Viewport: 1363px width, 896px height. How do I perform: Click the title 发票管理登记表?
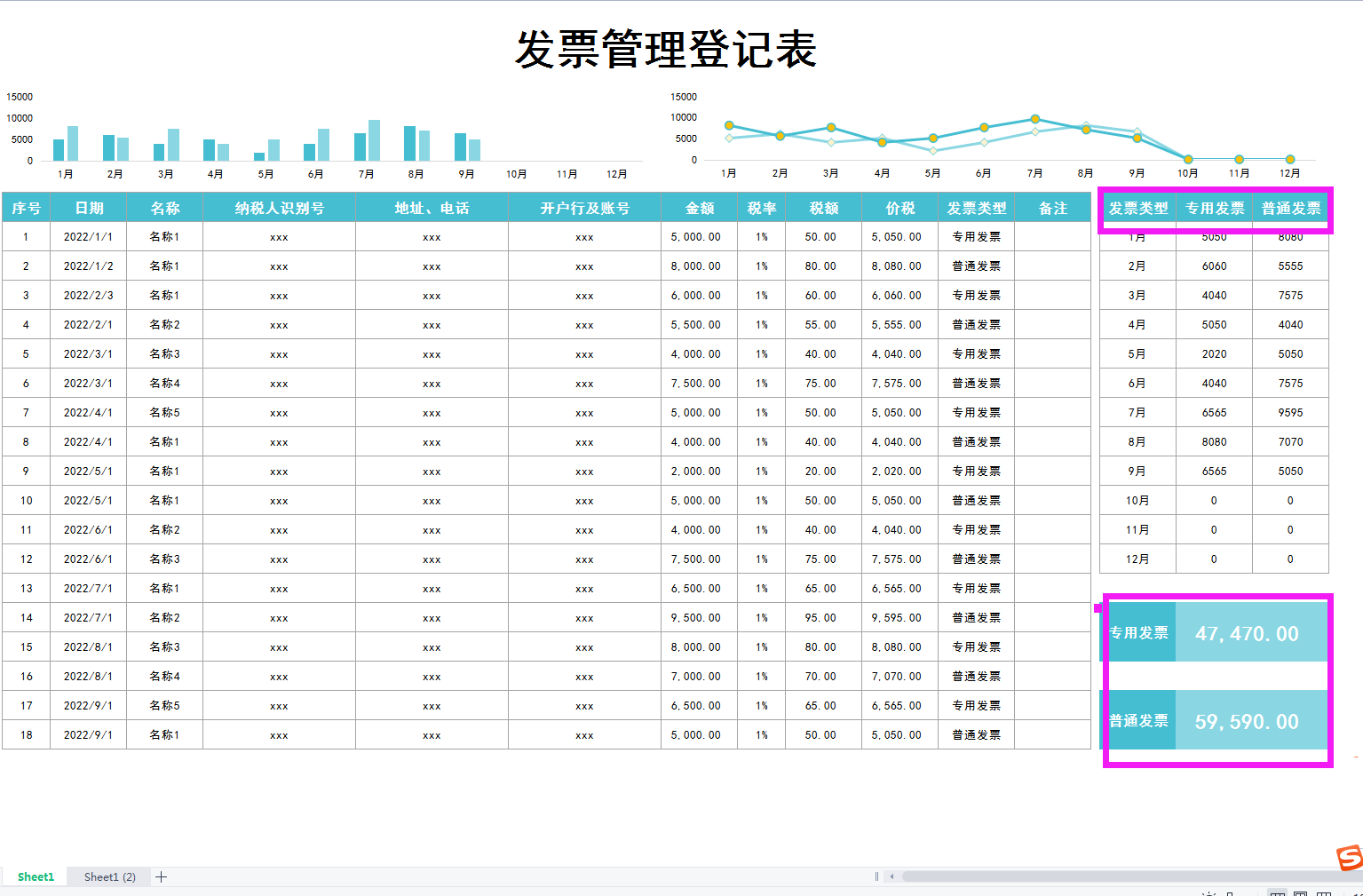(666, 49)
